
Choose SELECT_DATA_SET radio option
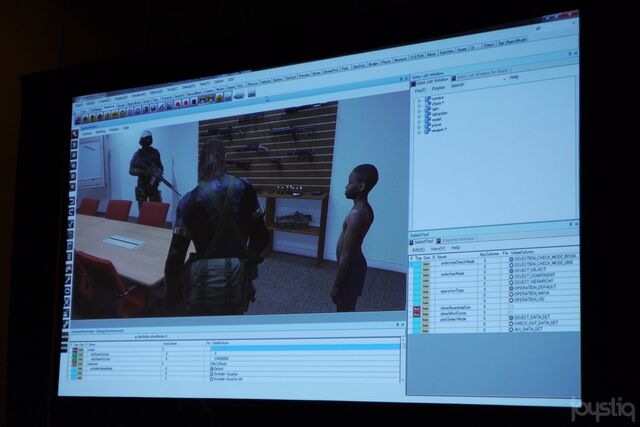point(511,318)
